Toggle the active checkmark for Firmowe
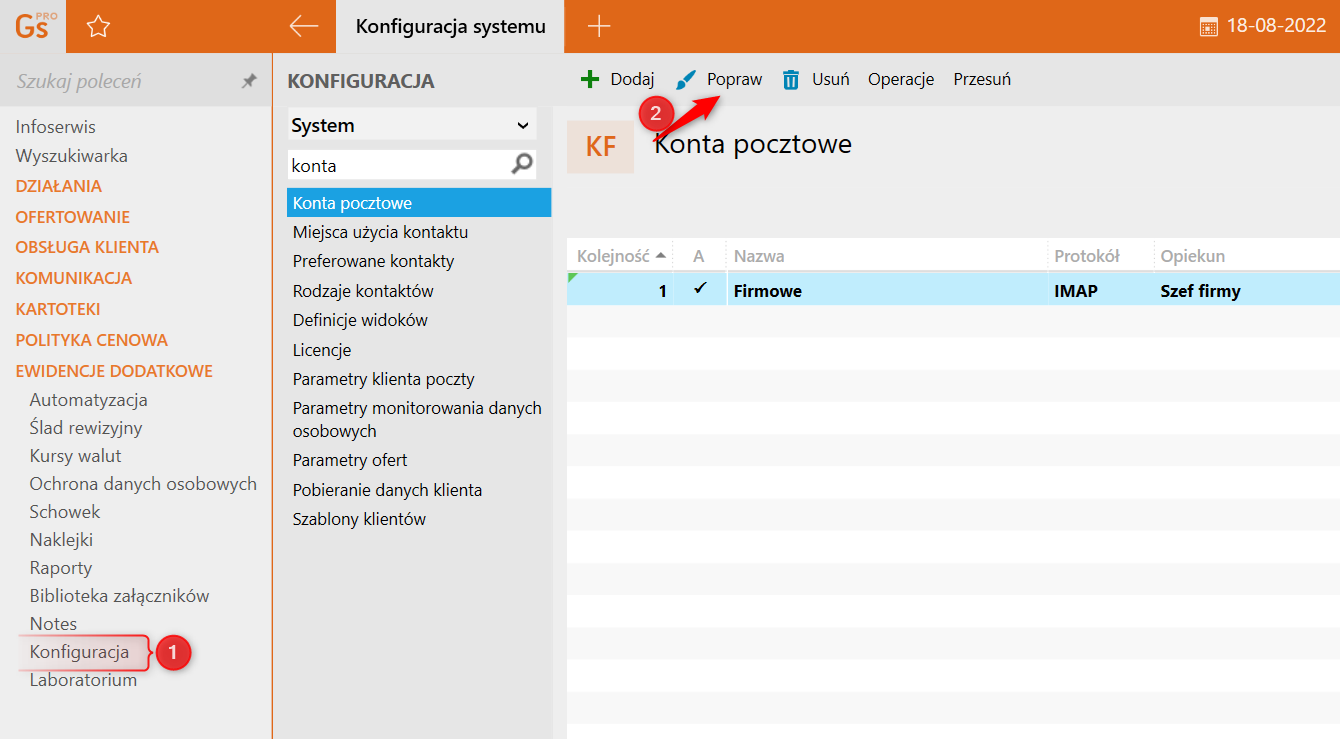This screenshot has height=739, width=1340. click(x=700, y=290)
